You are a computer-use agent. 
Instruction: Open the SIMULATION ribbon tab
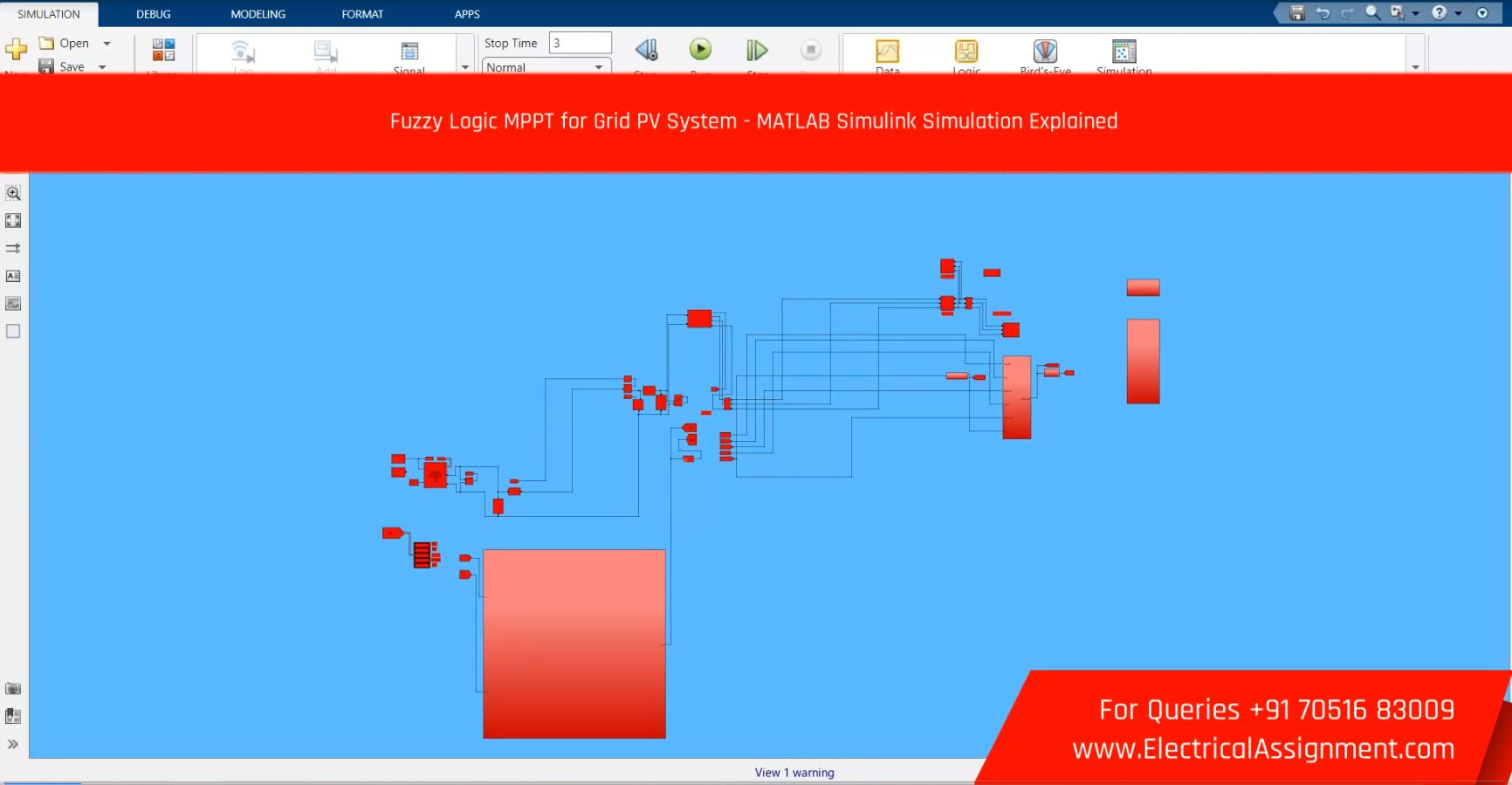click(x=49, y=14)
